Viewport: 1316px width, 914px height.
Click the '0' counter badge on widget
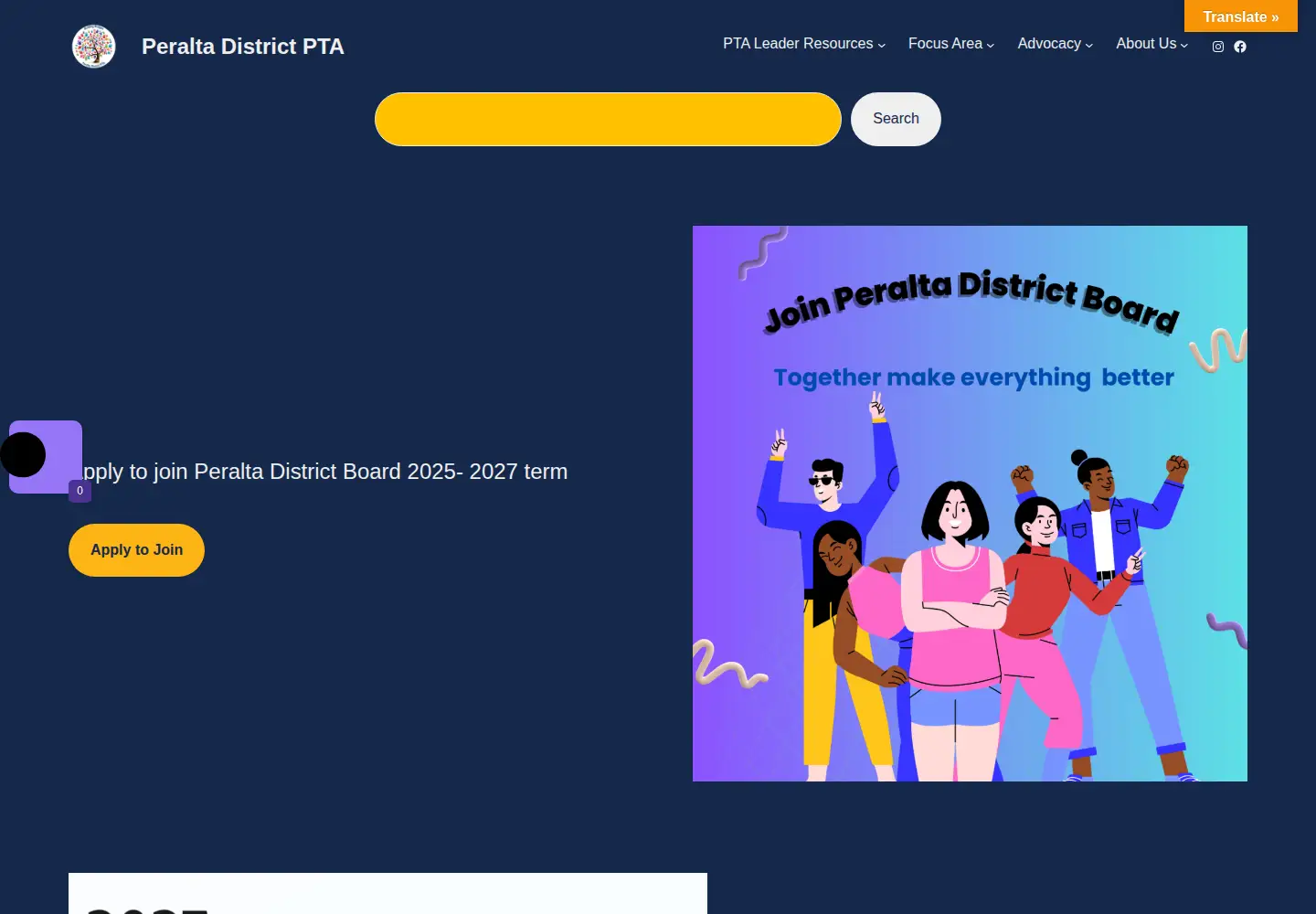(80, 491)
